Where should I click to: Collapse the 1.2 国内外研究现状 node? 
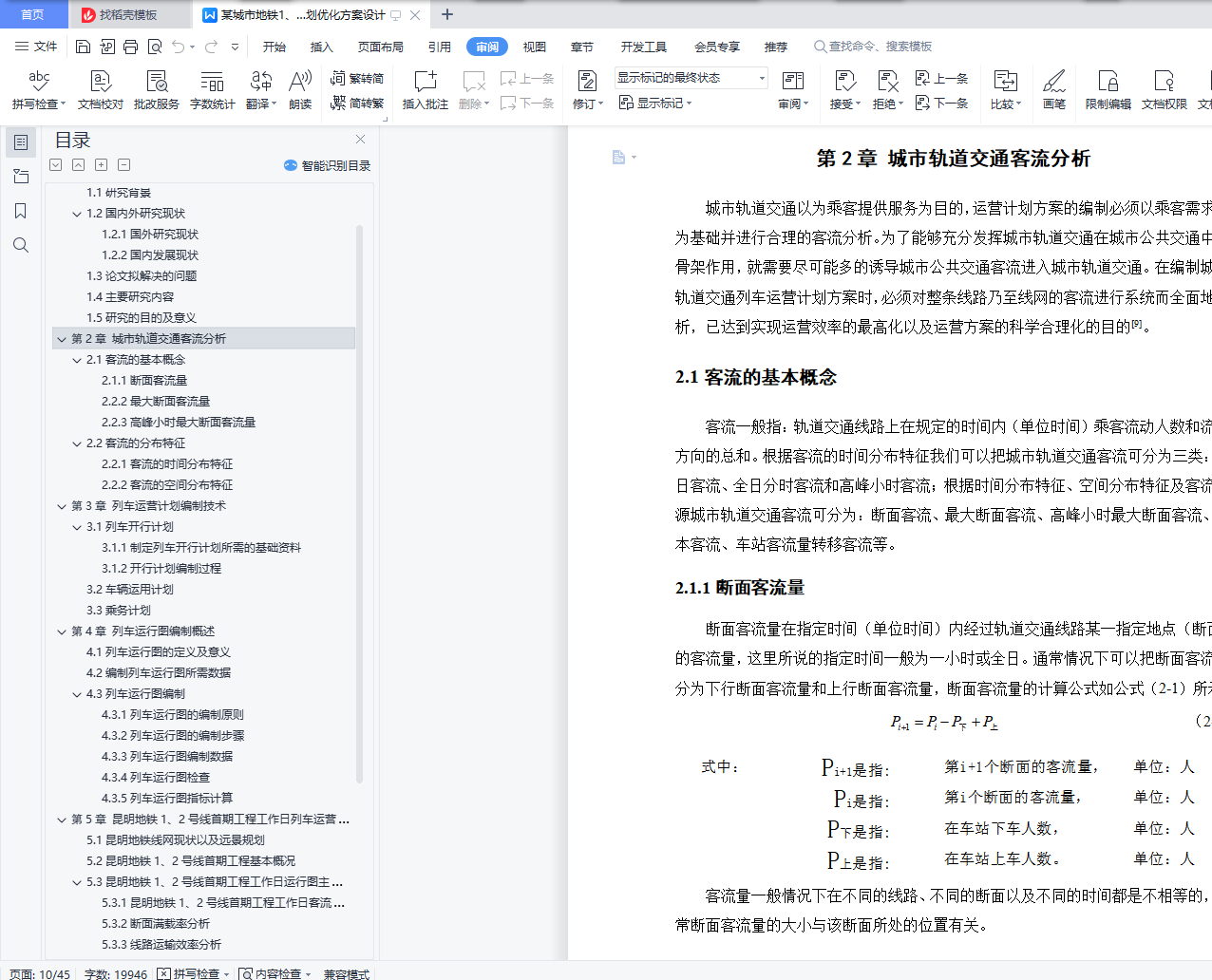(x=77, y=214)
